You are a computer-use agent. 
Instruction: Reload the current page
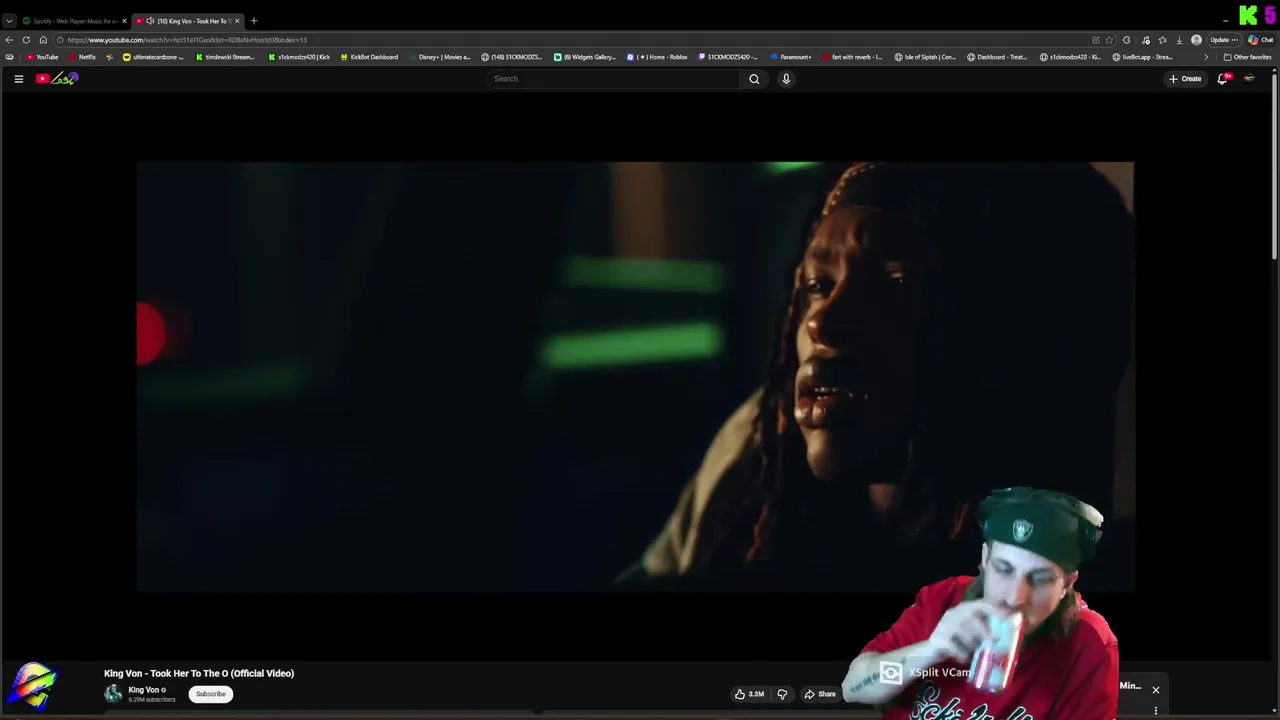point(26,40)
